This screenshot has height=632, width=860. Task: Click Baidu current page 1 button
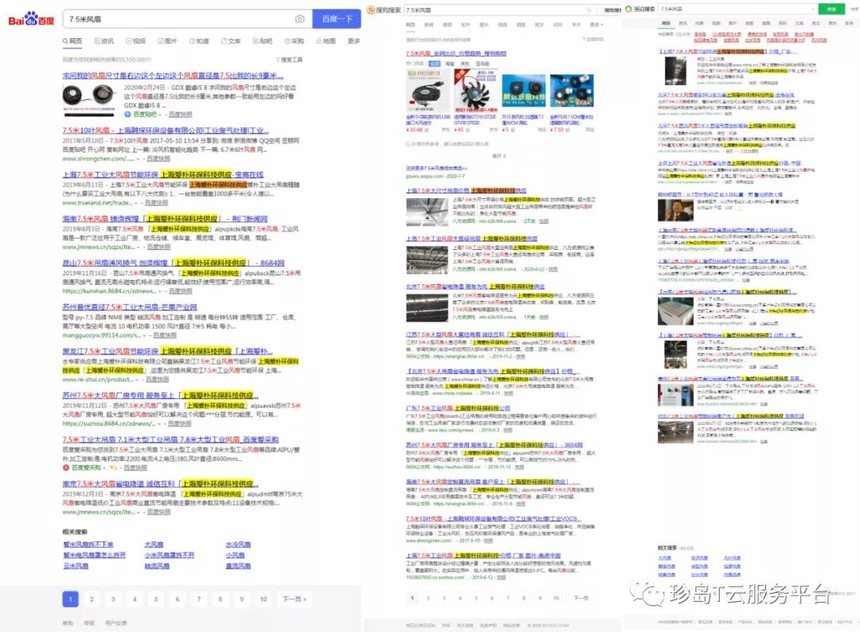coord(70,599)
